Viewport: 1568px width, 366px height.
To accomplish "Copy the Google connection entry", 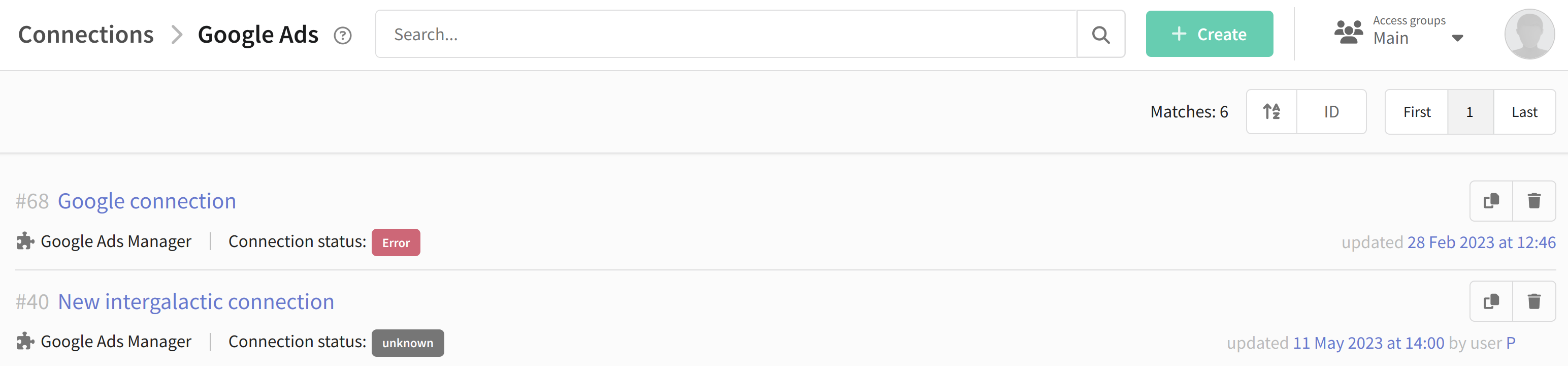I will click(x=1491, y=201).
